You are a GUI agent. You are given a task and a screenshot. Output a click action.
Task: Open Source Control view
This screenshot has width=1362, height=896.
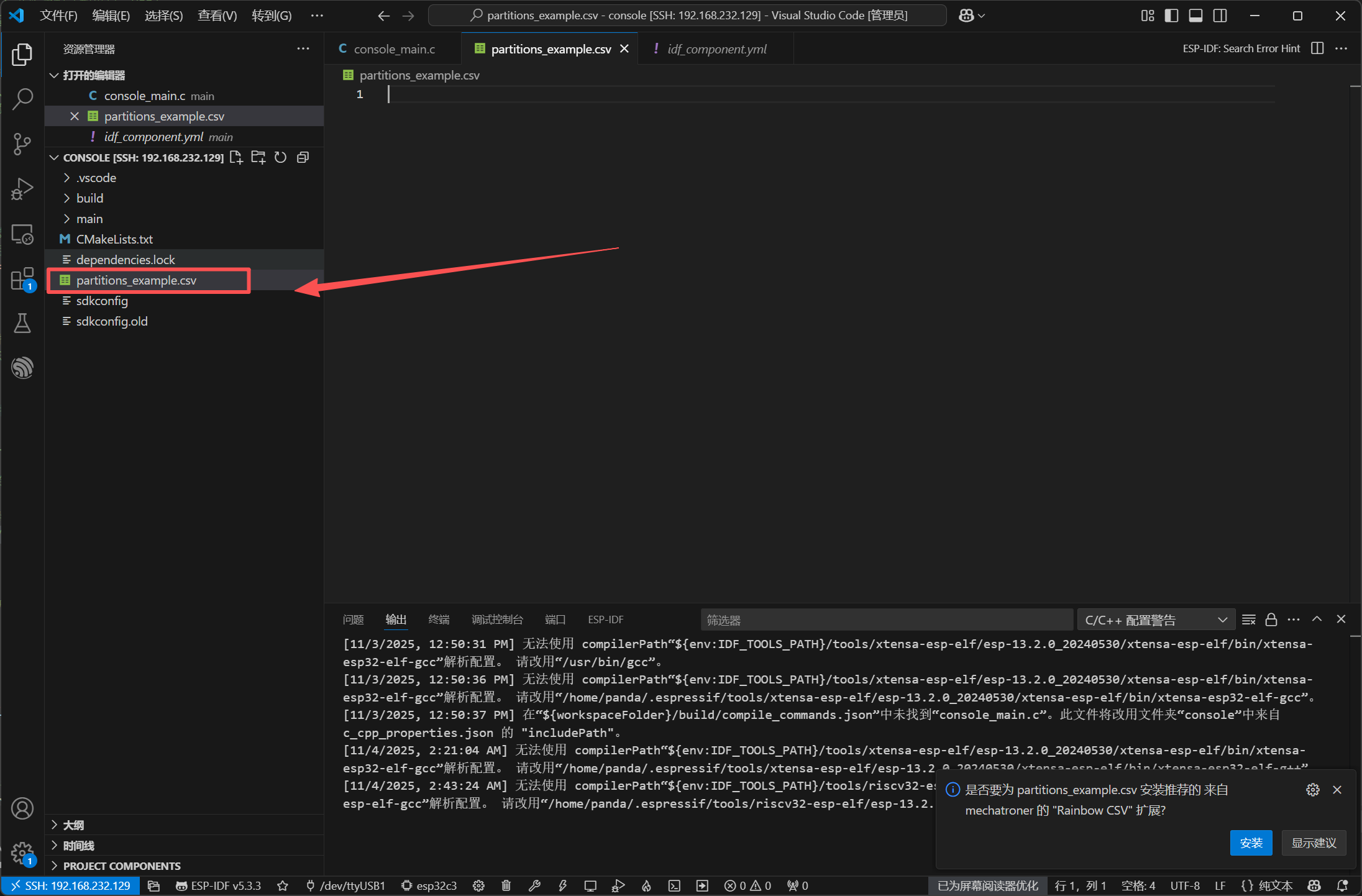22,144
